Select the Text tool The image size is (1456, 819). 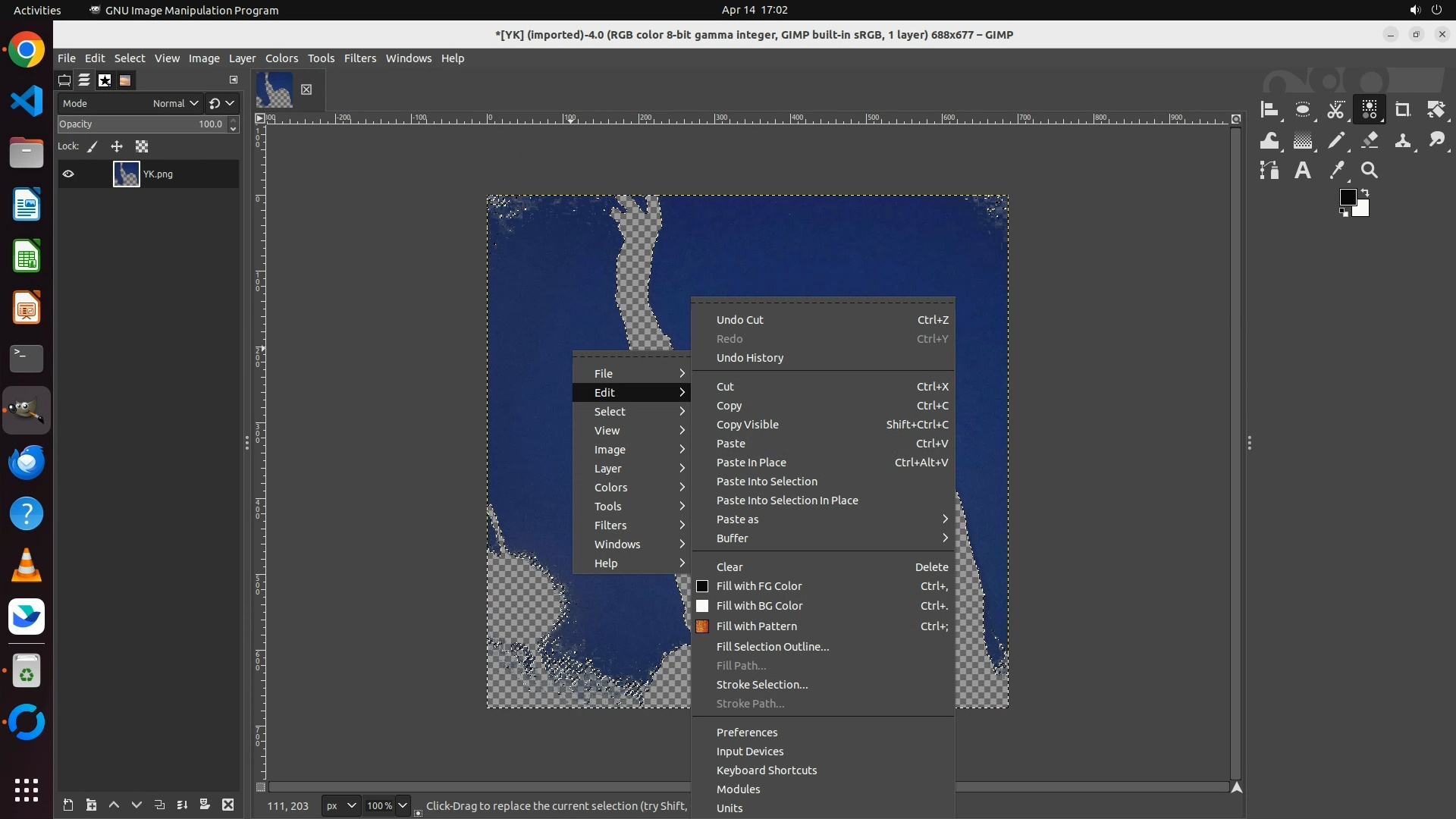click(1302, 171)
